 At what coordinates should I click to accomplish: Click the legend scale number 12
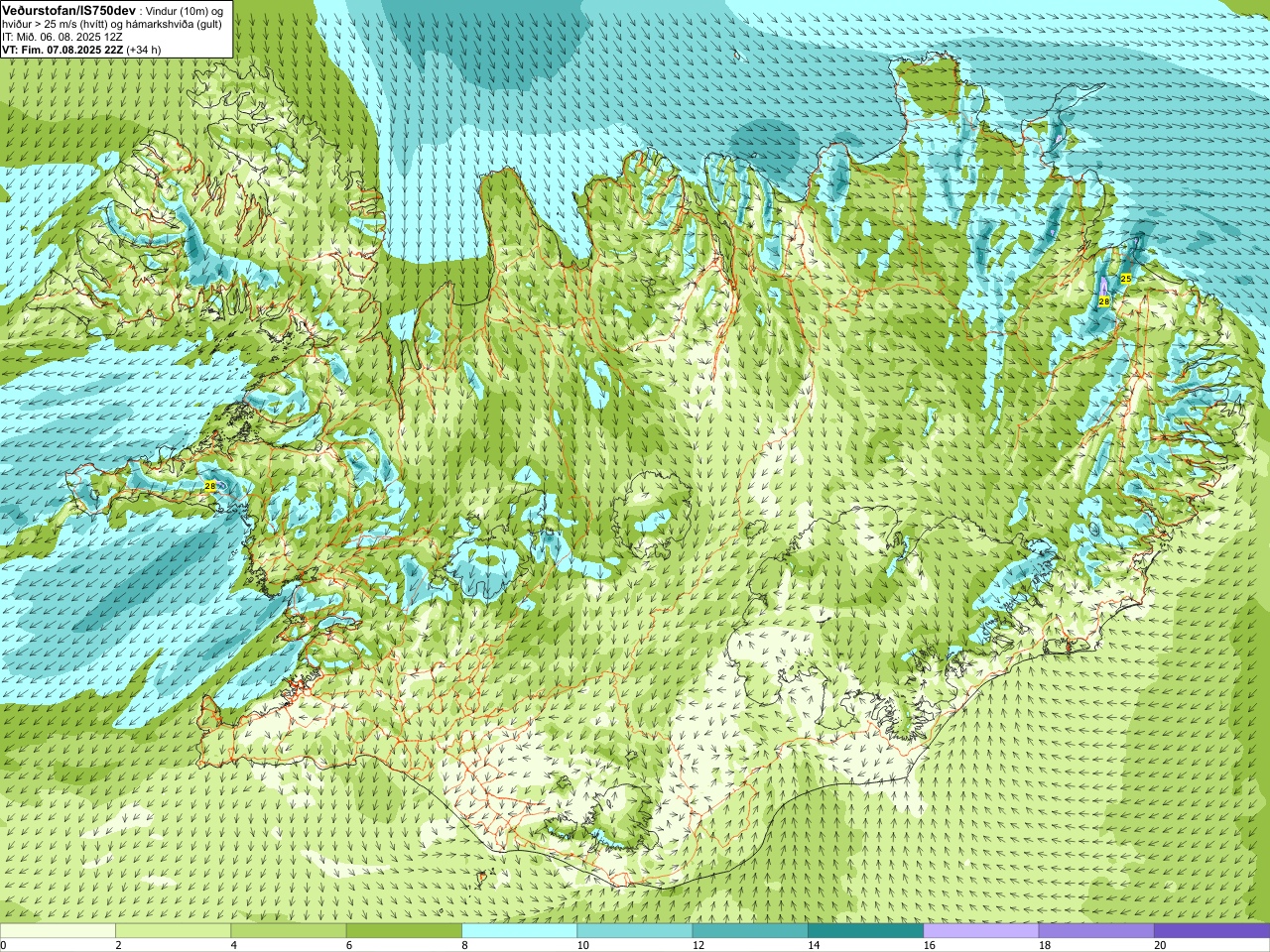(698, 945)
